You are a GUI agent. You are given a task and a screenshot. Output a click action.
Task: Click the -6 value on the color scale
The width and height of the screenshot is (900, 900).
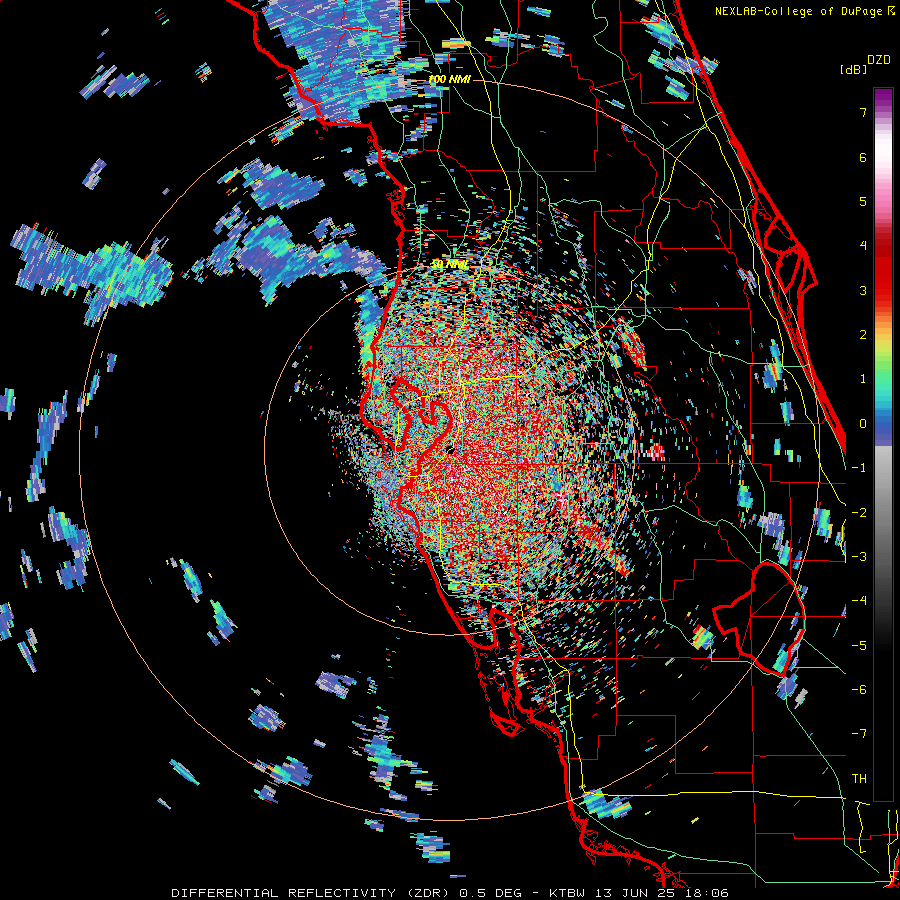click(x=859, y=690)
